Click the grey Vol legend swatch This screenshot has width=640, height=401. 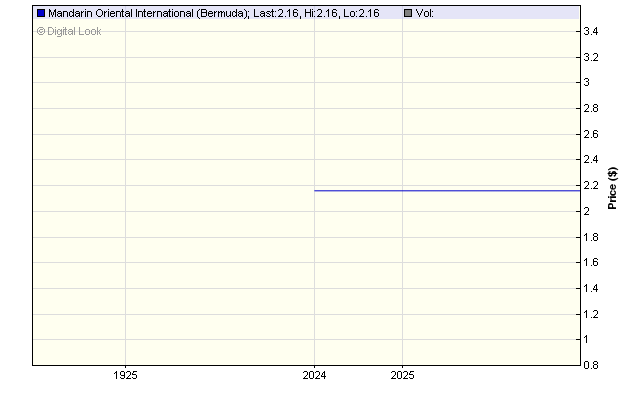pyautogui.click(x=408, y=13)
